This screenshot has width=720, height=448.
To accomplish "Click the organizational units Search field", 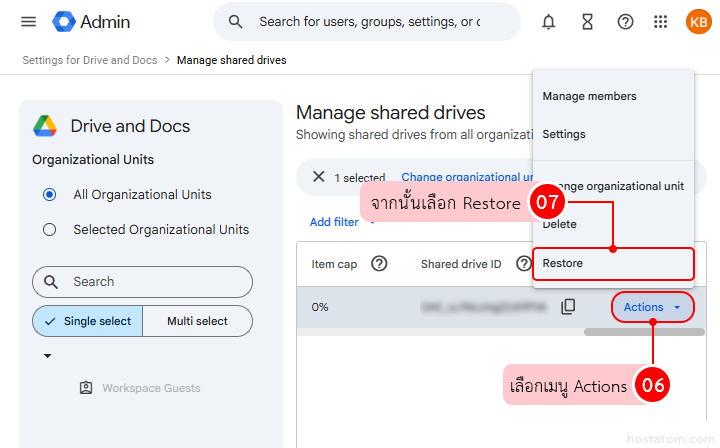I will pos(142,282).
